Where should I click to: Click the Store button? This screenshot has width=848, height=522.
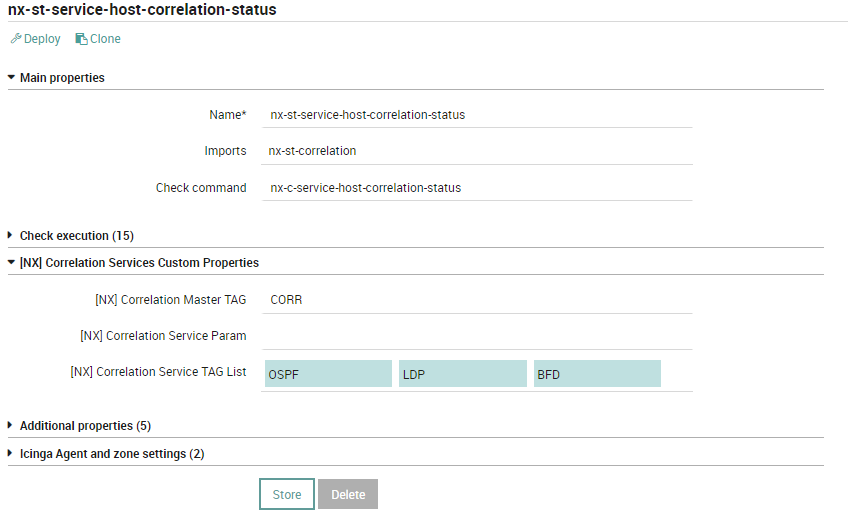(x=287, y=494)
